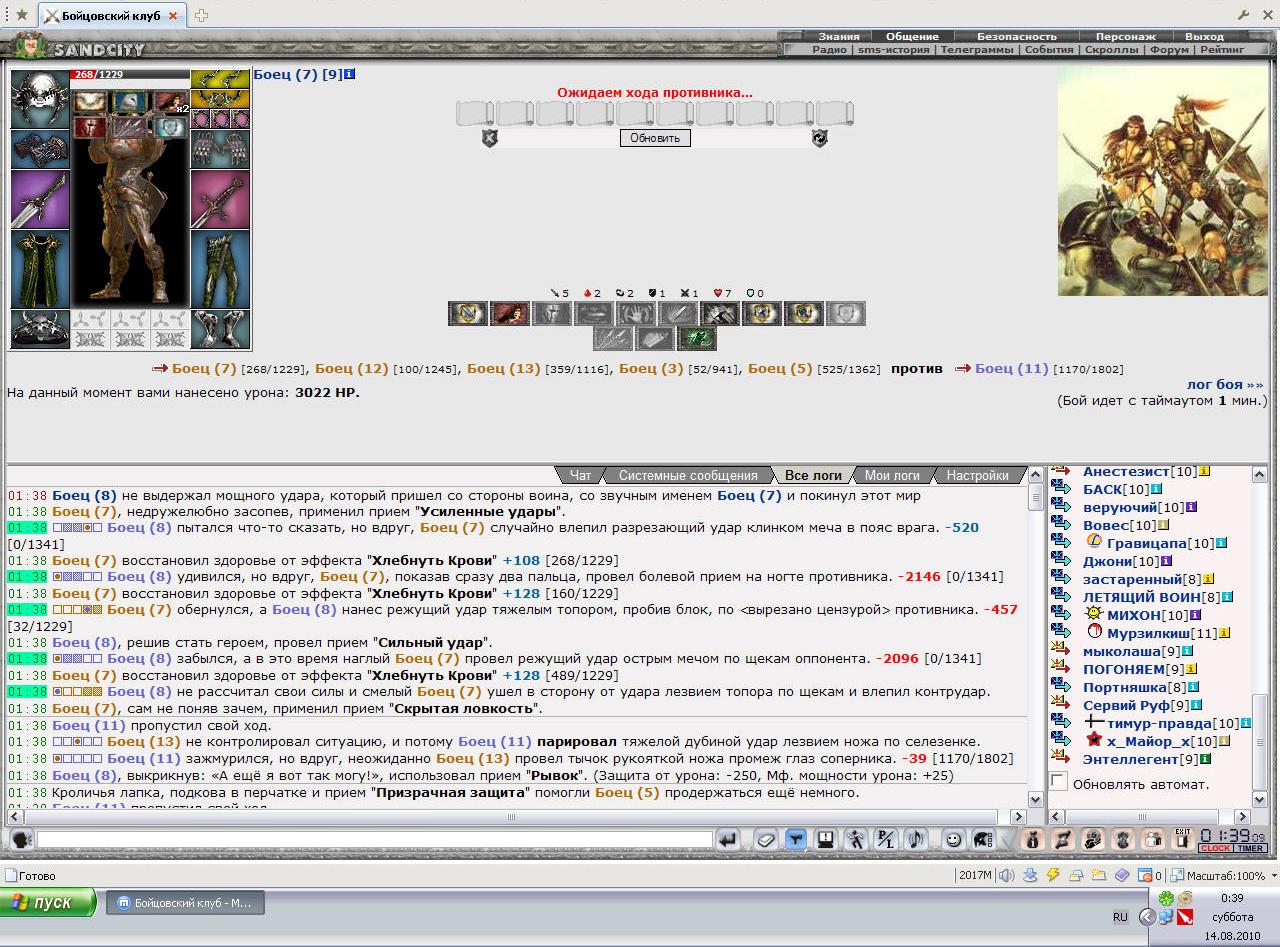Screen dimensions: 1280x947
Task: Open the Общение menu
Action: point(912,36)
